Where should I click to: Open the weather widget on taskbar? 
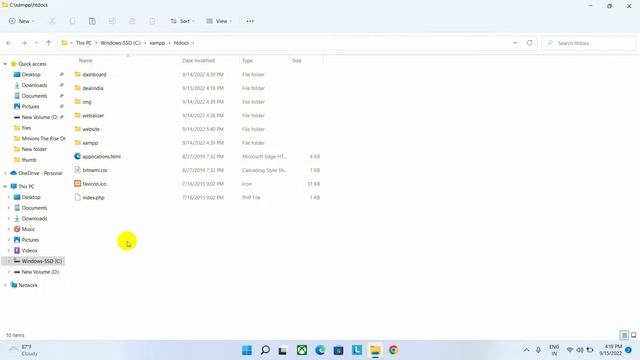(x=24, y=350)
